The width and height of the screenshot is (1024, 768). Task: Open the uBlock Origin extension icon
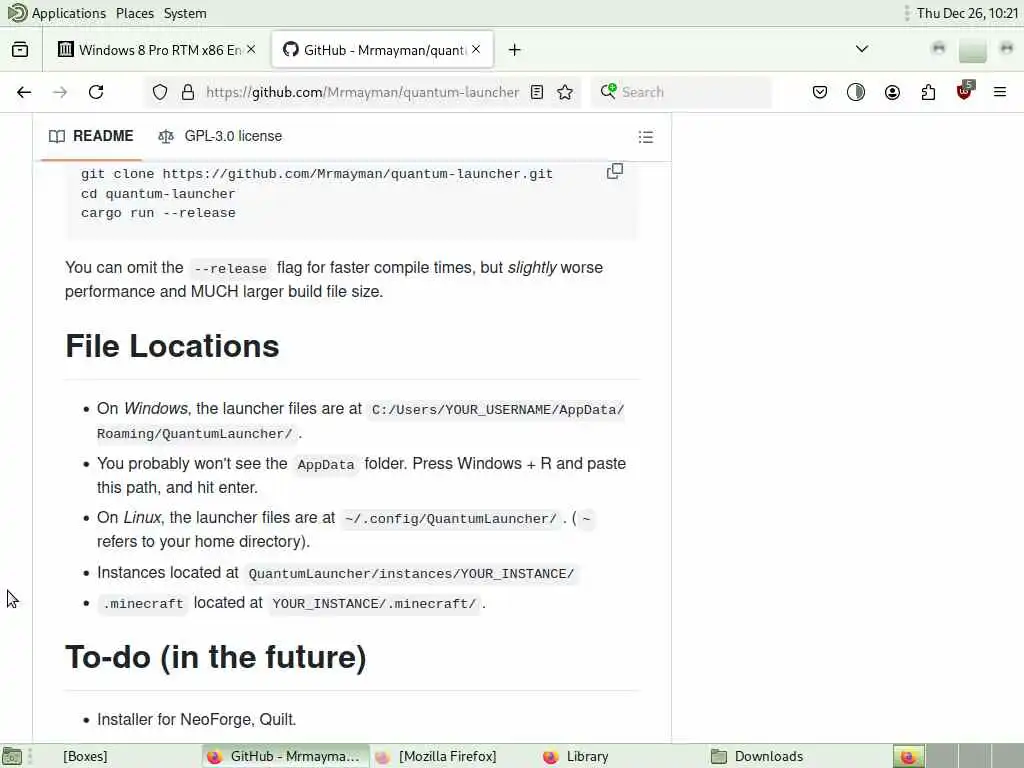[965, 91]
